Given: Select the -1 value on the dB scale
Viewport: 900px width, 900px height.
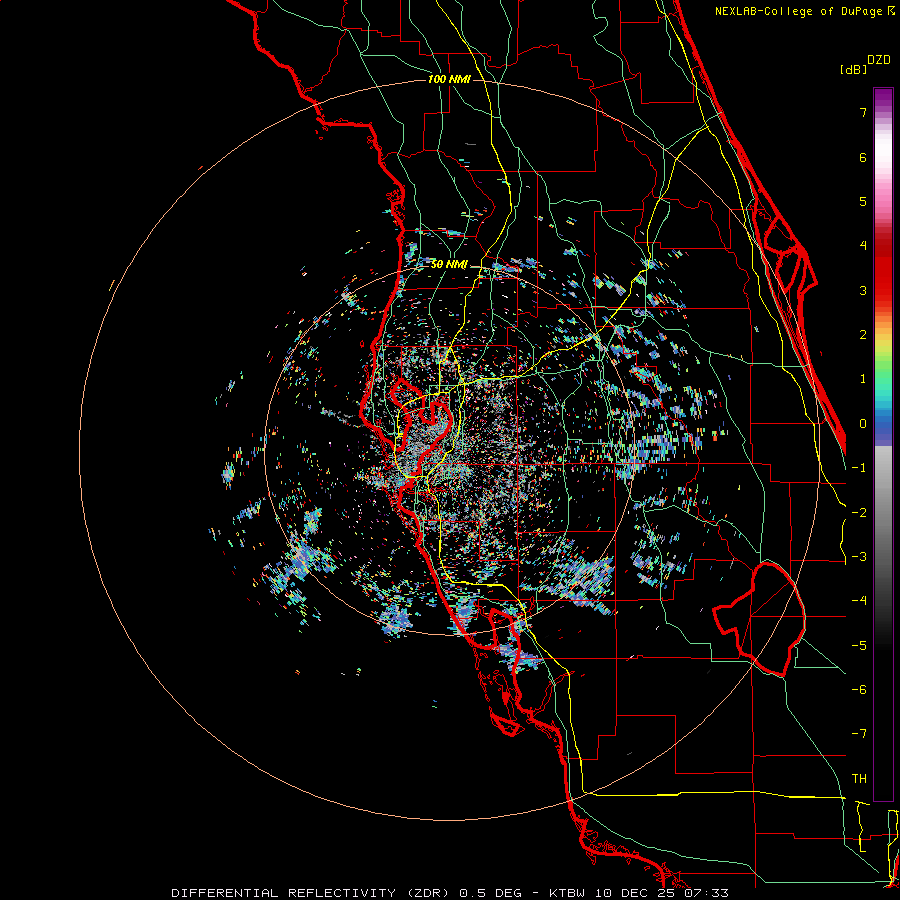Looking at the screenshot, I should tap(859, 468).
